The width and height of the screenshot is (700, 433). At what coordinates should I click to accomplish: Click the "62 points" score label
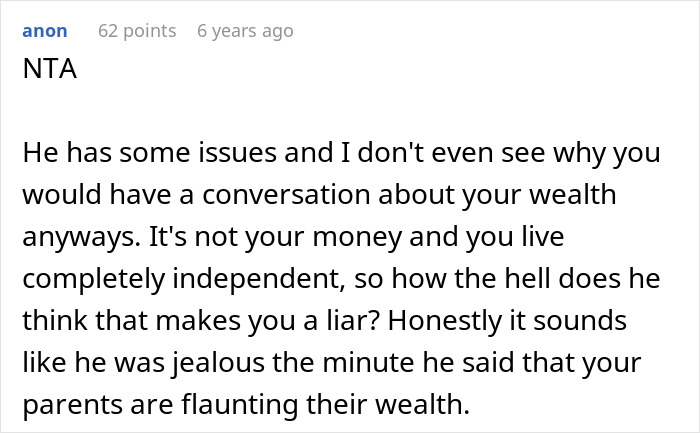coord(137,31)
